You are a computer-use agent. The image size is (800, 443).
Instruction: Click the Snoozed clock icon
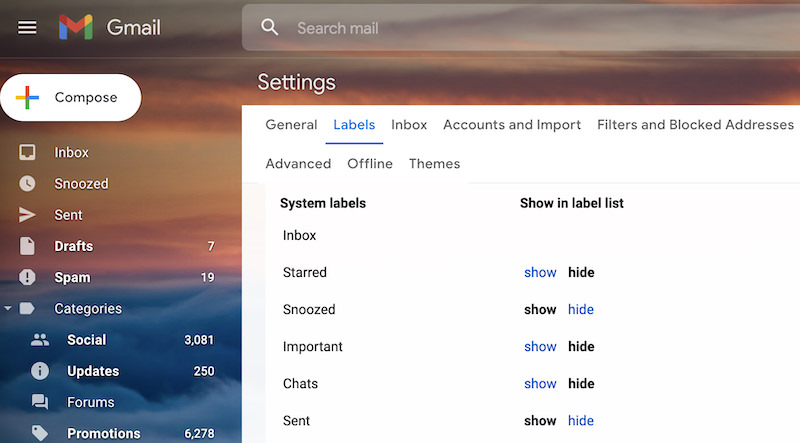point(27,184)
